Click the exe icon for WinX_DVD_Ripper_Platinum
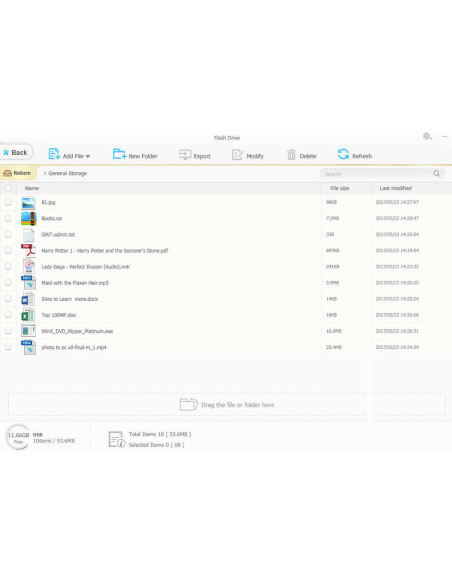This screenshot has height=584, width=452. [x=28, y=331]
